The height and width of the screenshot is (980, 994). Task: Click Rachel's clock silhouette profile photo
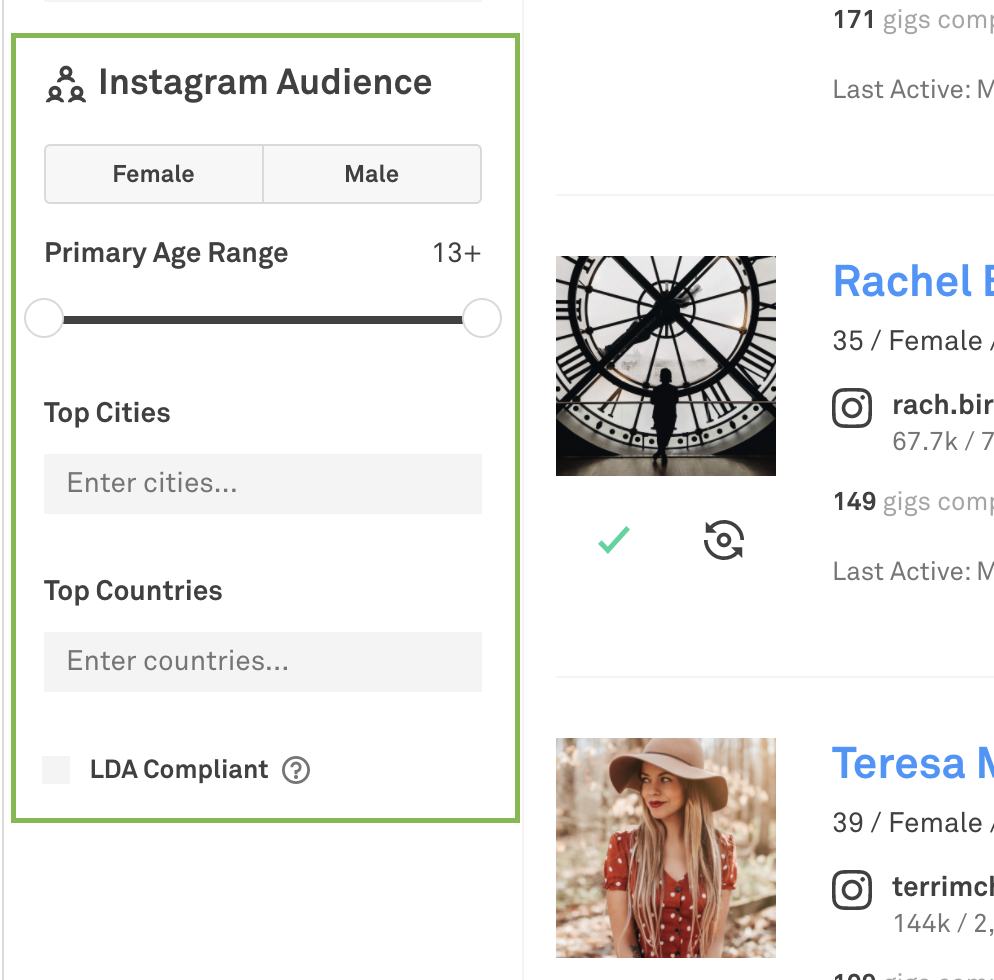666,366
